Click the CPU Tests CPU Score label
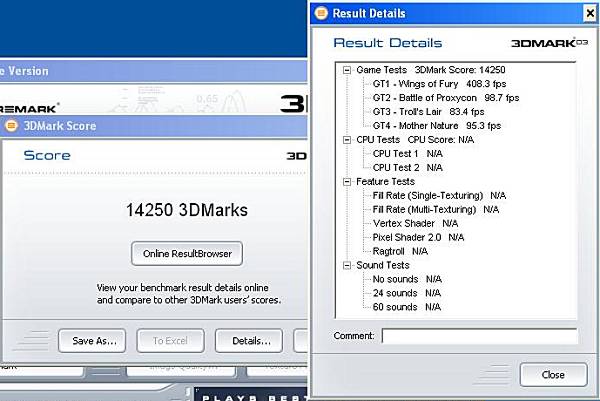Image resolution: width=600 pixels, height=401 pixels. pyautogui.click(x=415, y=140)
